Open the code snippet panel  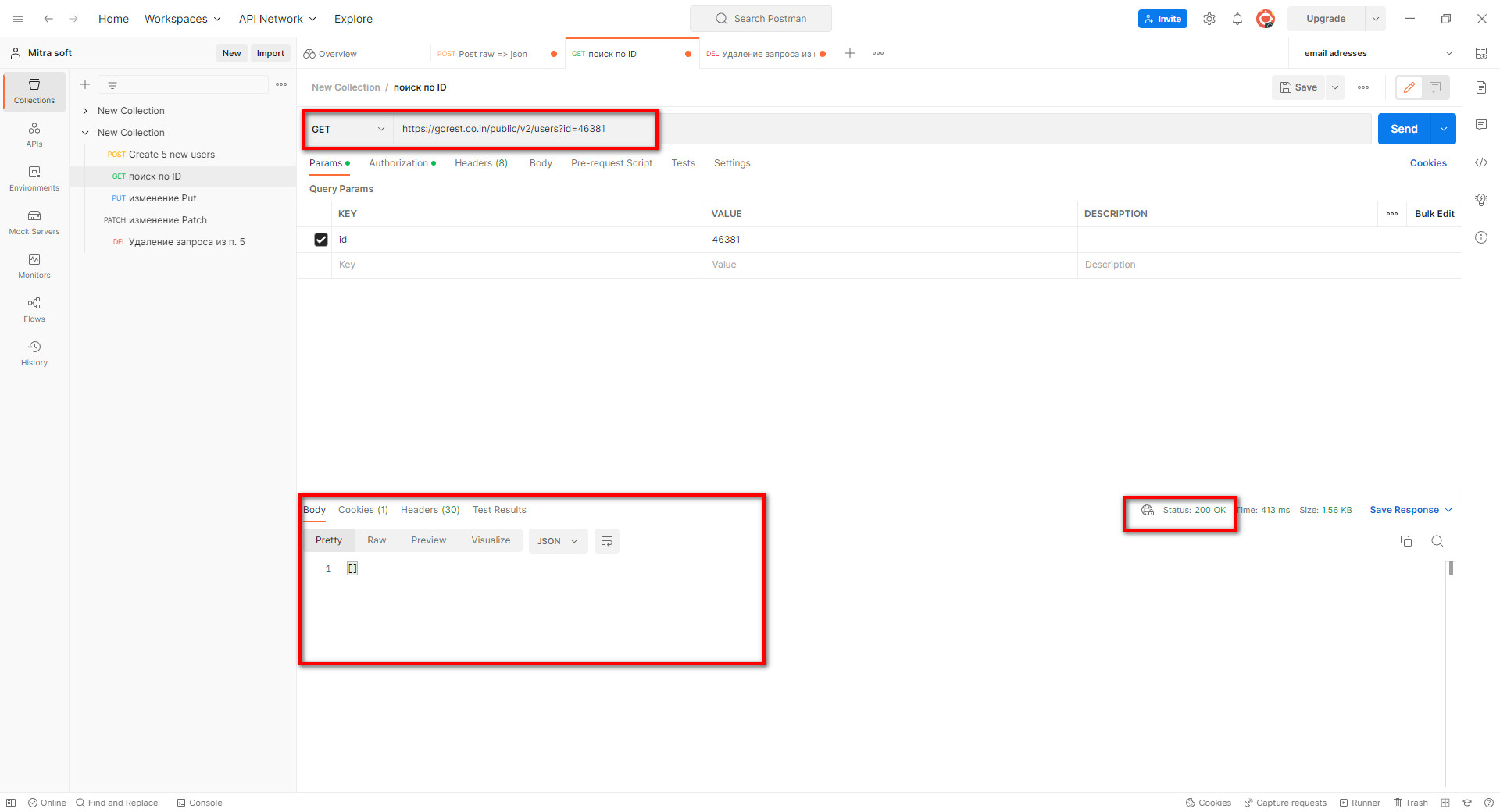(x=1481, y=162)
